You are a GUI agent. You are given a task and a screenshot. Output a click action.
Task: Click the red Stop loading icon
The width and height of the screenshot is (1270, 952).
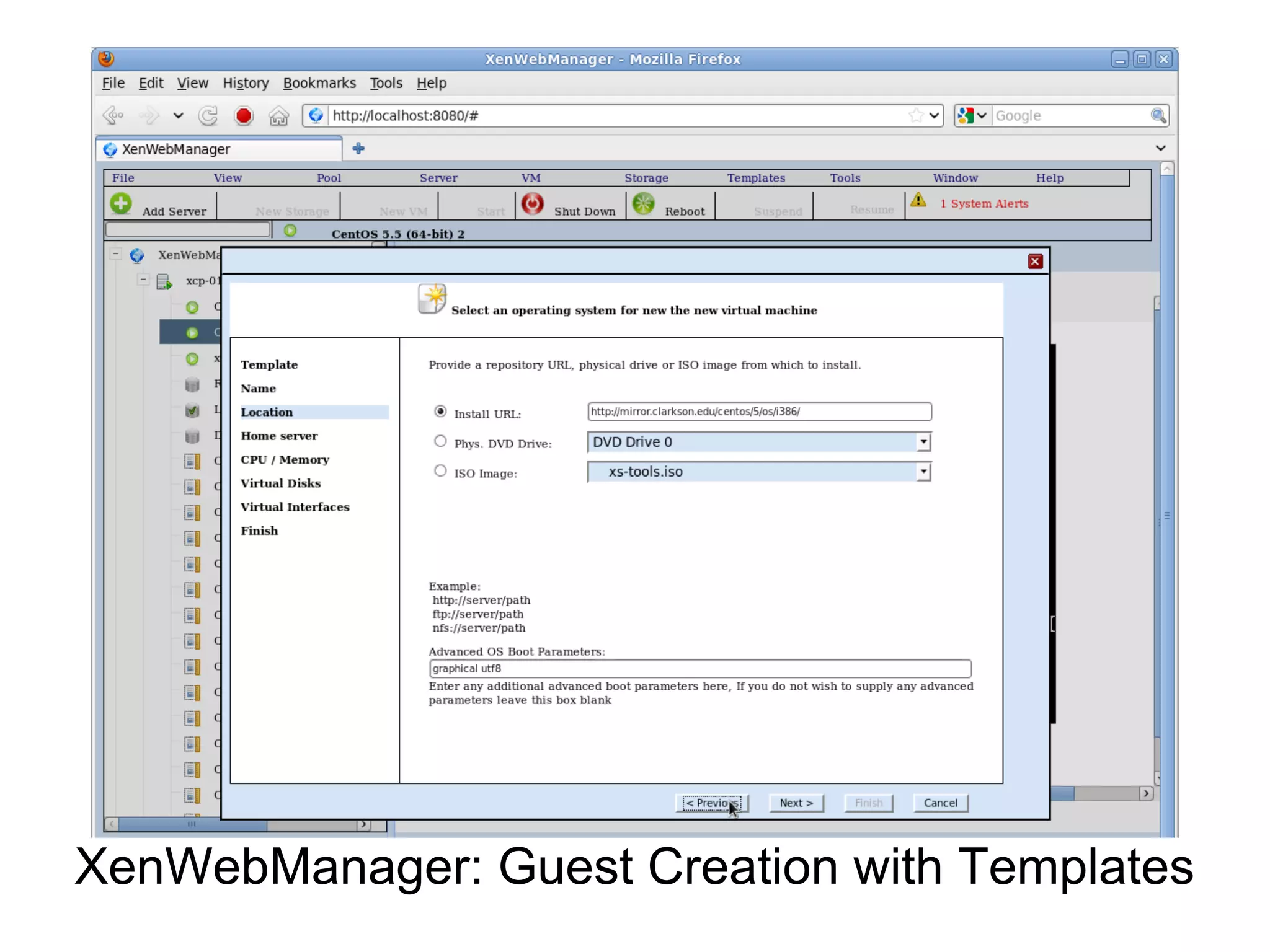coord(244,115)
